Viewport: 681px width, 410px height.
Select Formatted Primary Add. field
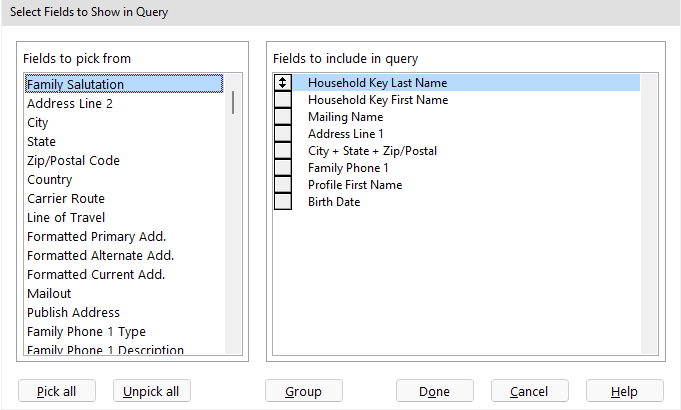[96, 237]
